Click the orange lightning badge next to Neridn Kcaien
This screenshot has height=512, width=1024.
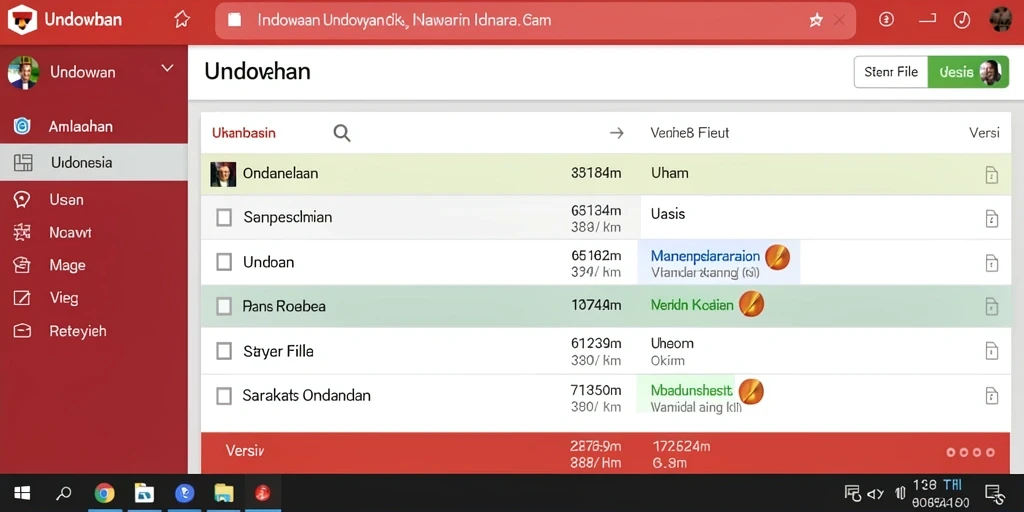click(x=751, y=304)
